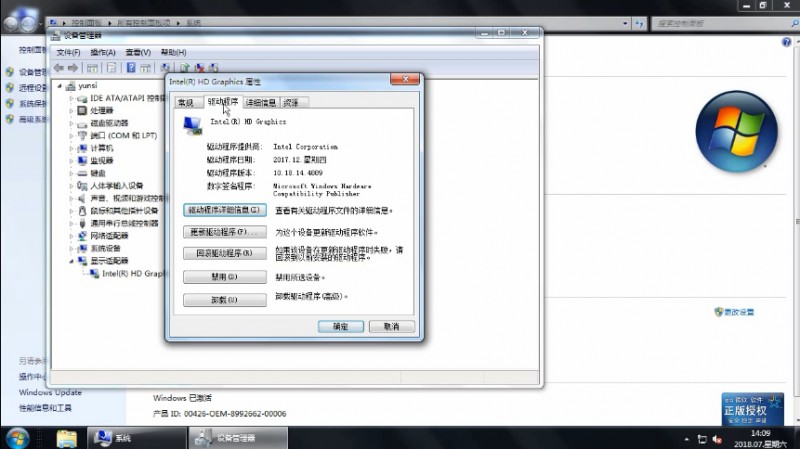Viewport: 800px width, 449px height.
Task: Expand the 键盘 node
Action: (71, 173)
